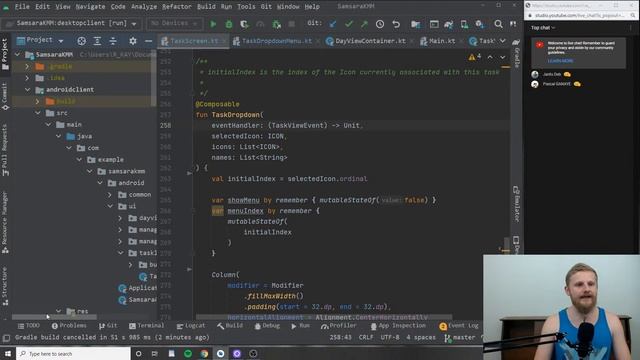Screen dimensions: 640x360
Task: Open the Terminal tool window
Action: [x=146, y=326]
